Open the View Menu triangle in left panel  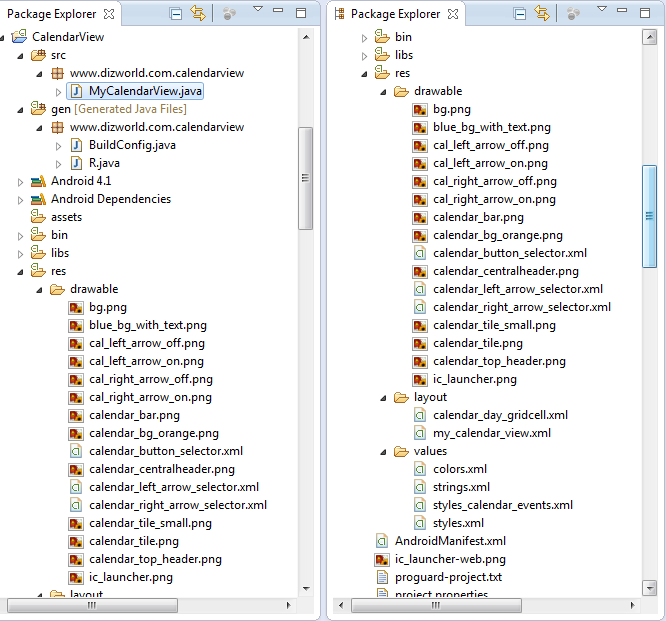[258, 8]
